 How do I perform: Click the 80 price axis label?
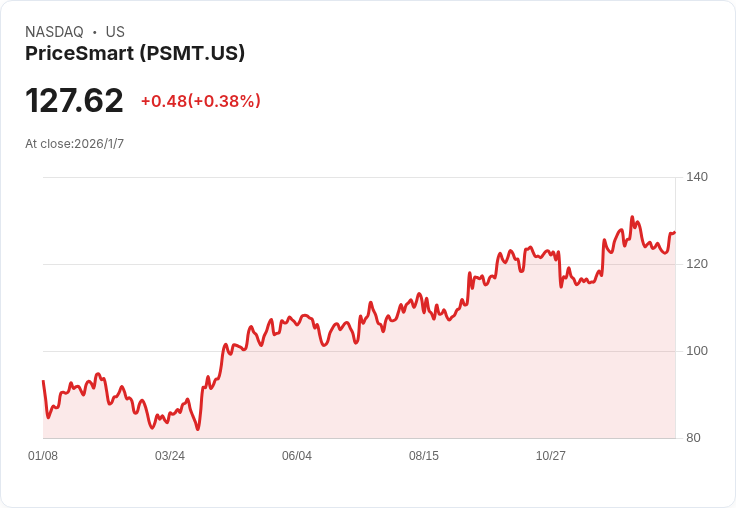click(693, 438)
